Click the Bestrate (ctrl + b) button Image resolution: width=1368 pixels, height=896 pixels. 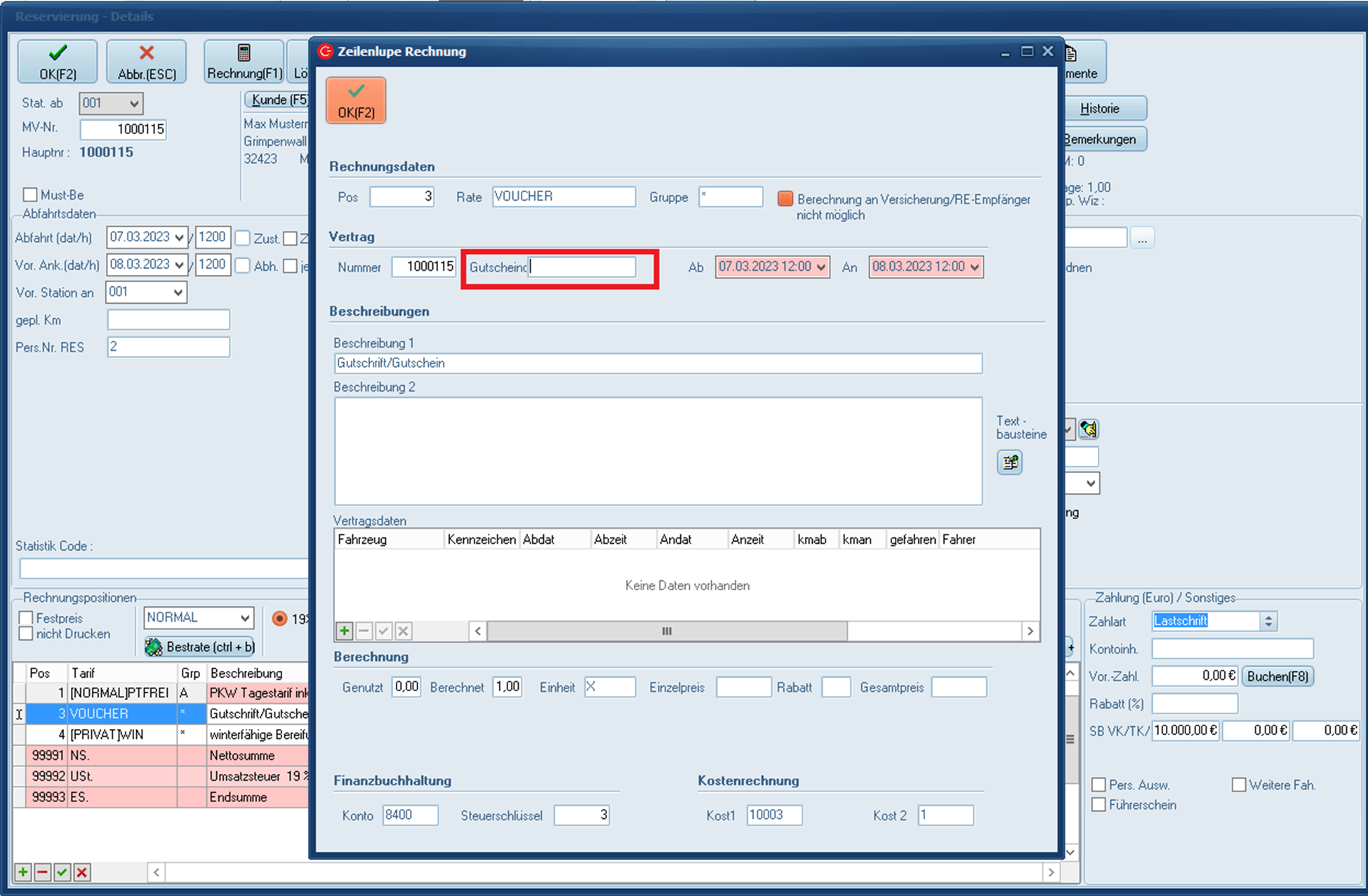click(x=200, y=646)
